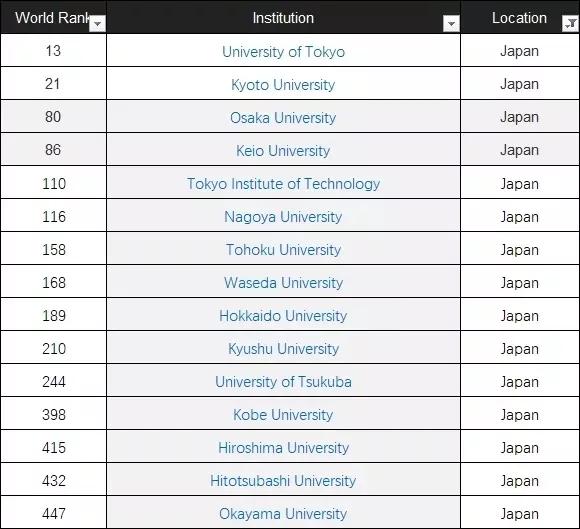Open the Nagoya University link

283,217
